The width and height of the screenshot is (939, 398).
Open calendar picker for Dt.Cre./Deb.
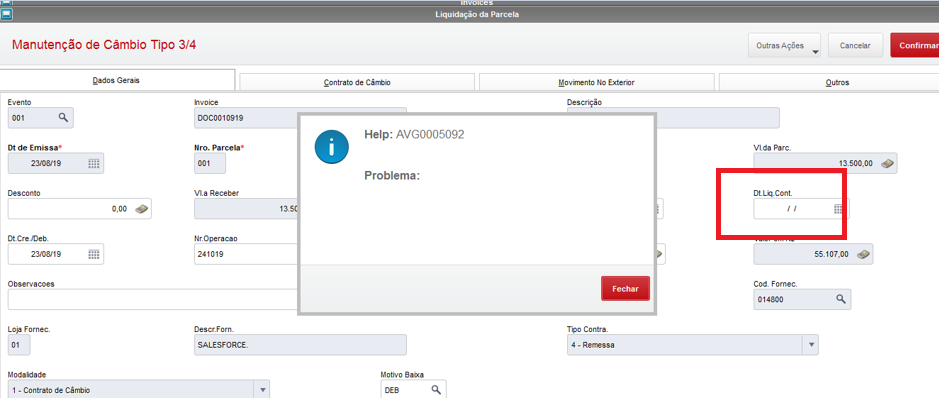click(x=94, y=254)
